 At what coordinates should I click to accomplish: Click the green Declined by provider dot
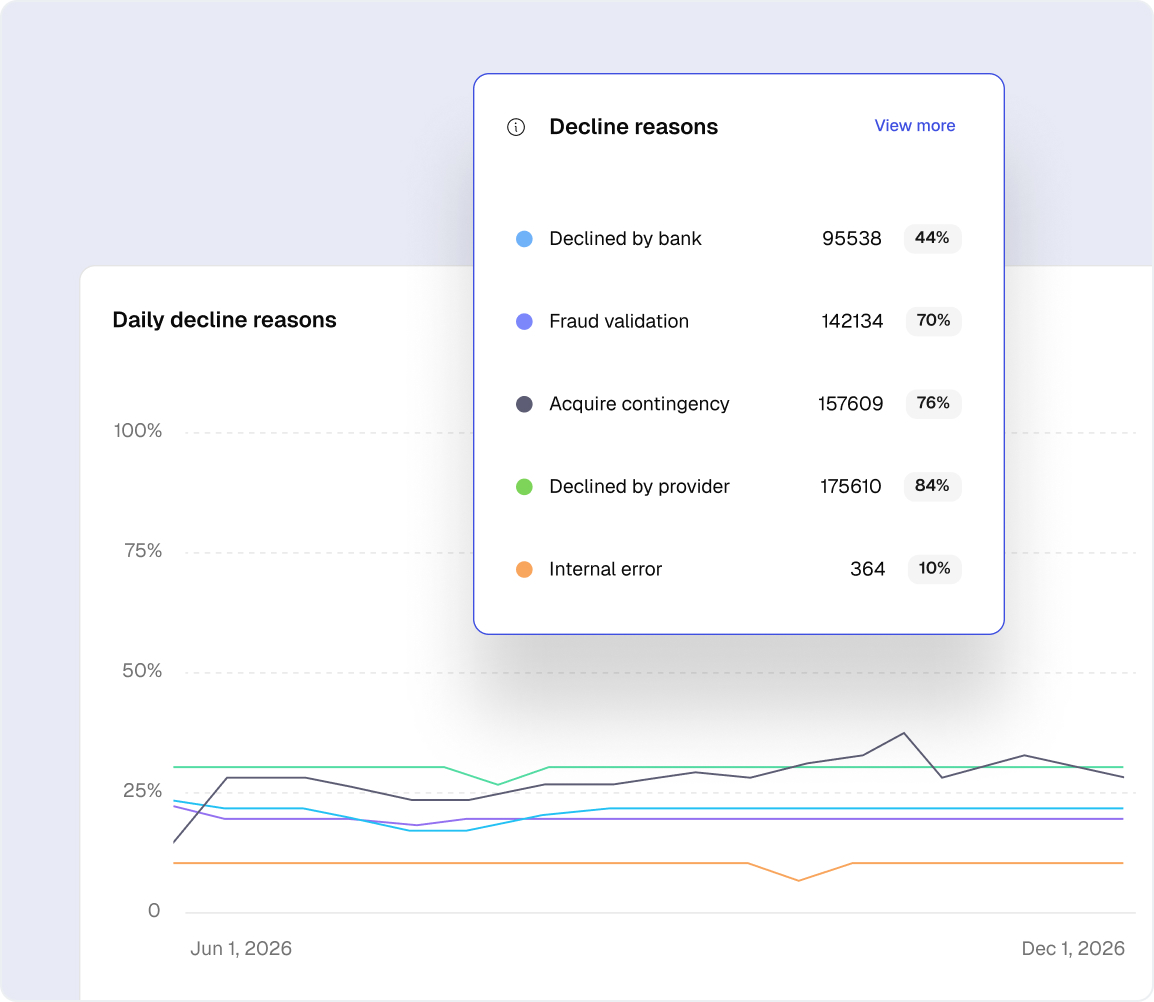(524, 487)
